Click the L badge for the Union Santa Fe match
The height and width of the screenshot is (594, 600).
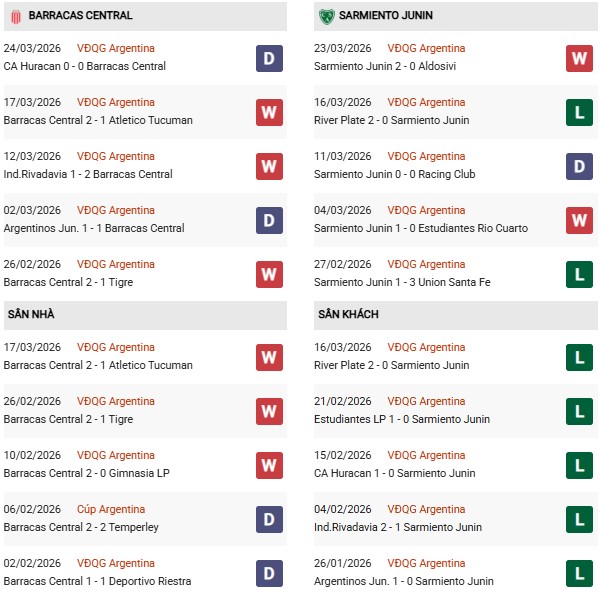pyautogui.click(x=580, y=274)
